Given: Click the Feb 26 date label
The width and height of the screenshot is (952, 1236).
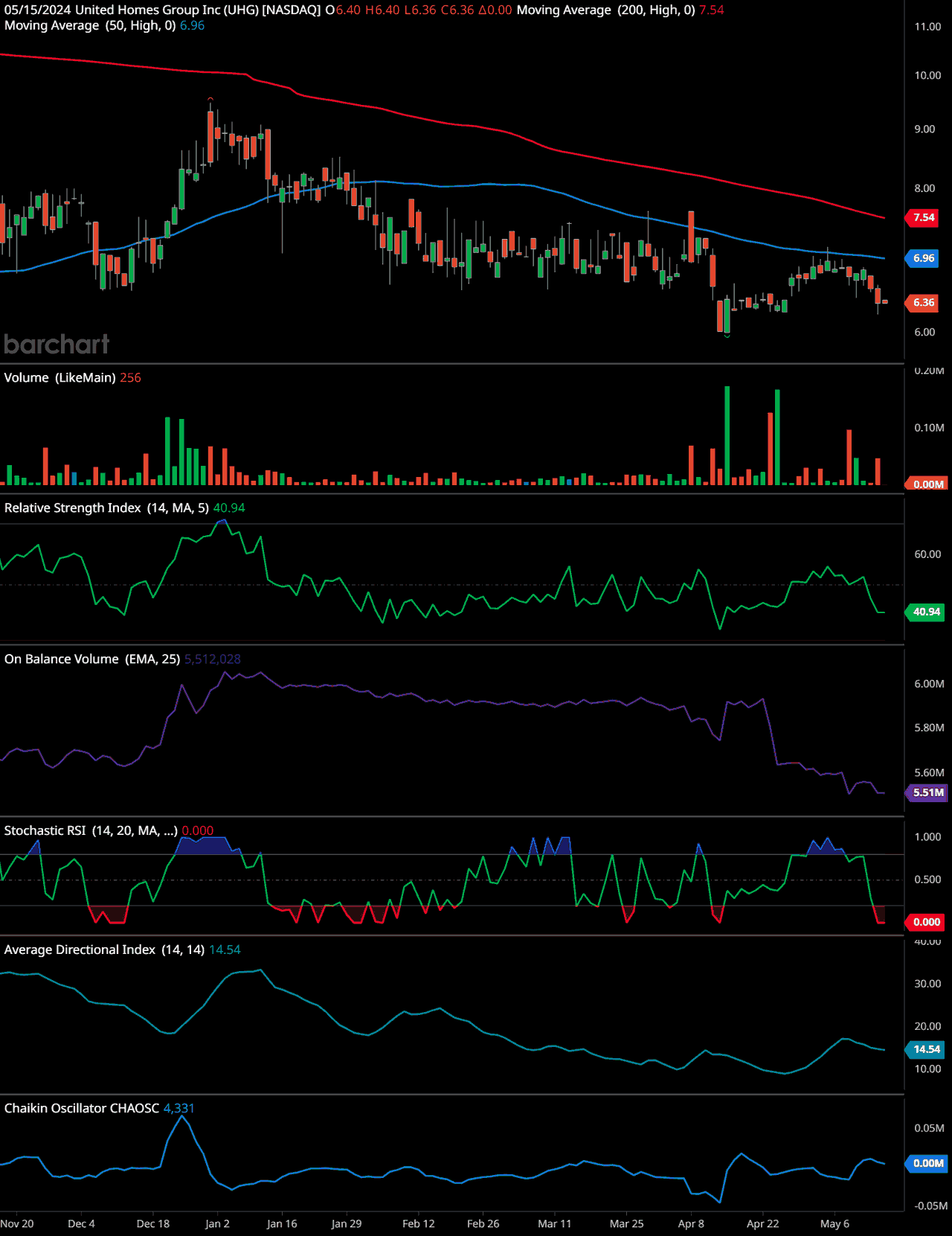Looking at the screenshot, I should pos(483,1224).
